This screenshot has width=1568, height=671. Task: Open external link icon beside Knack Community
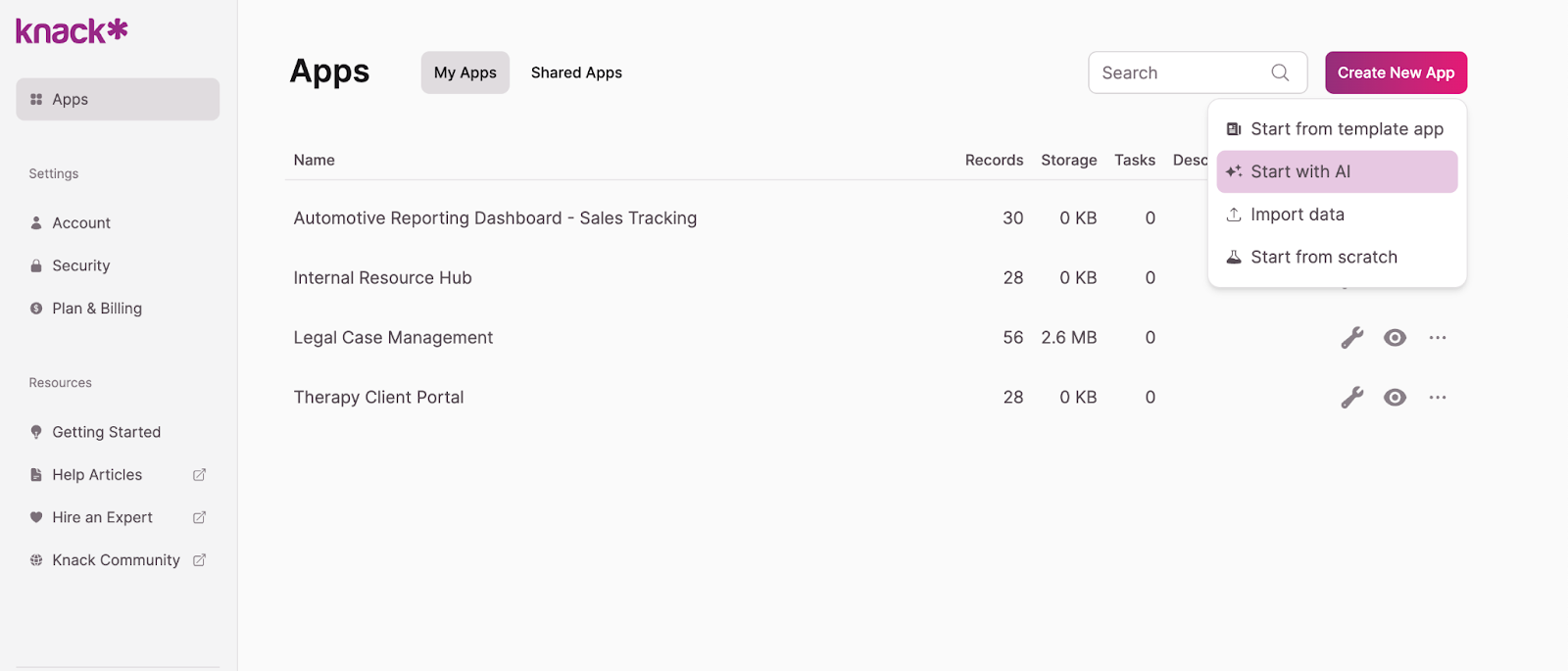pos(199,560)
